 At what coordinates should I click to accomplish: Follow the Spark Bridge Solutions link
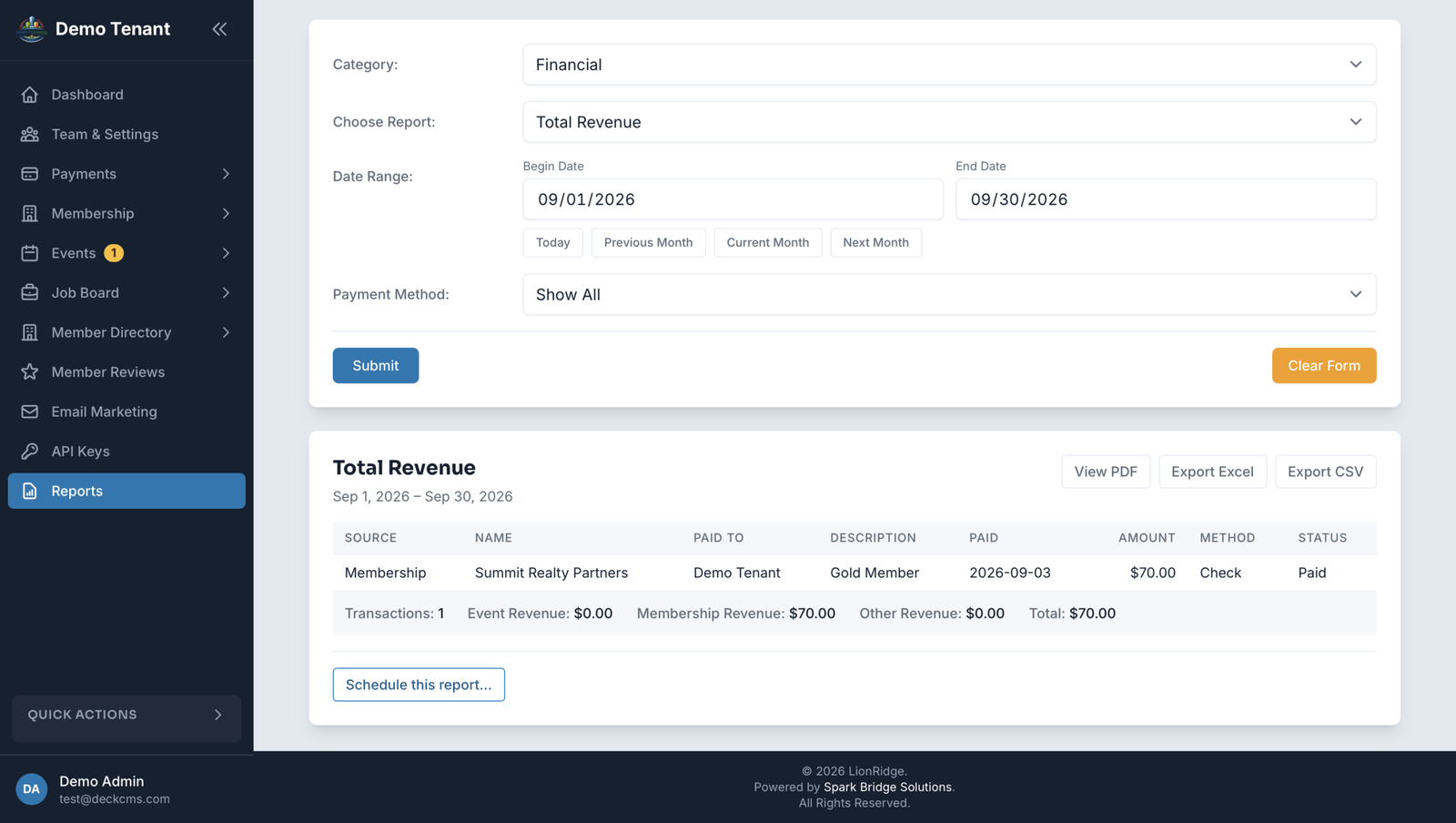click(887, 787)
